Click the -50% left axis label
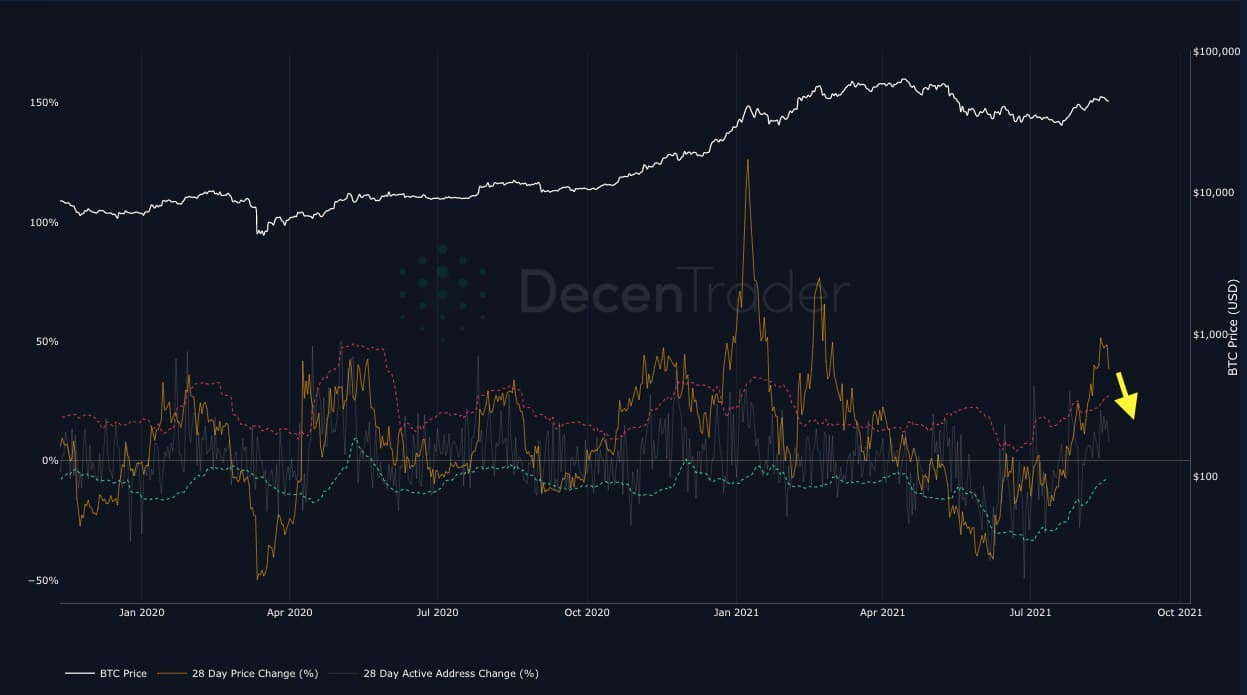The width and height of the screenshot is (1247, 695). (43, 580)
